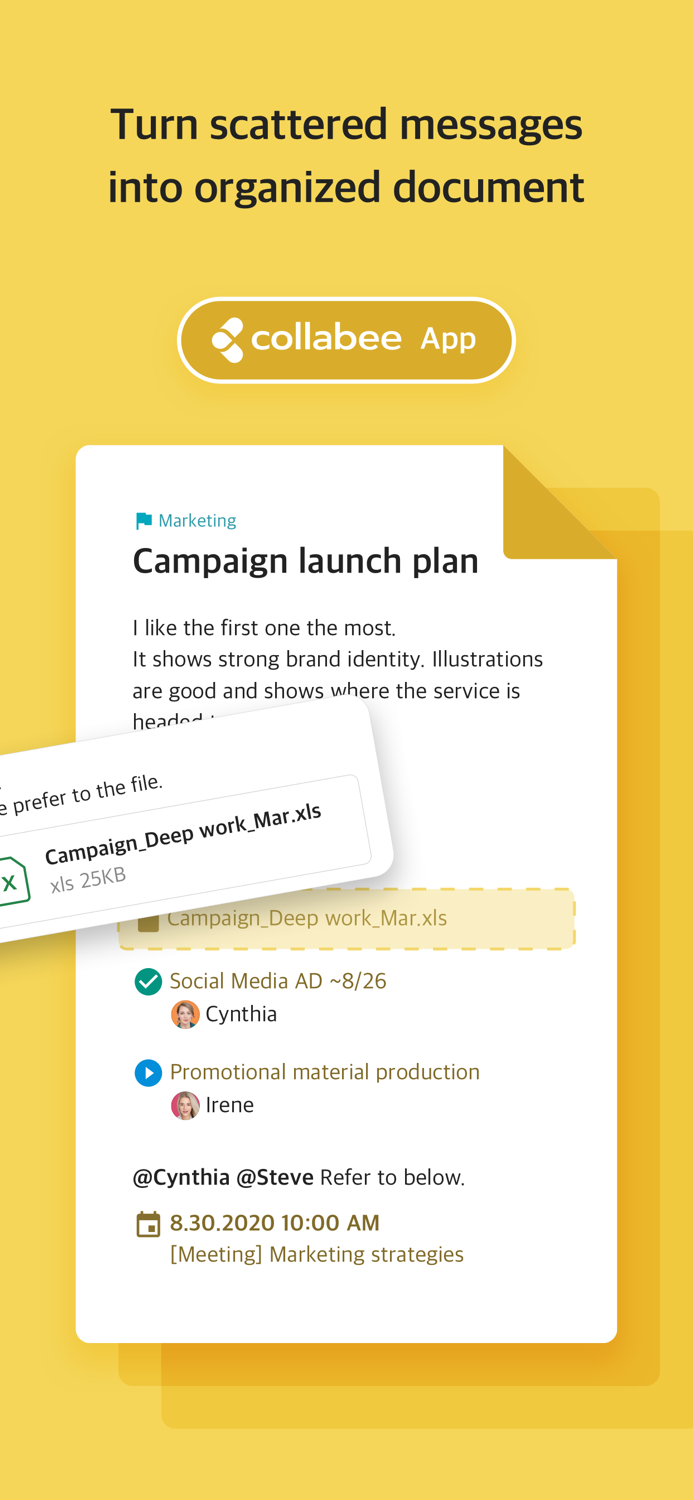Click the xls 25KB file size text

88,880
